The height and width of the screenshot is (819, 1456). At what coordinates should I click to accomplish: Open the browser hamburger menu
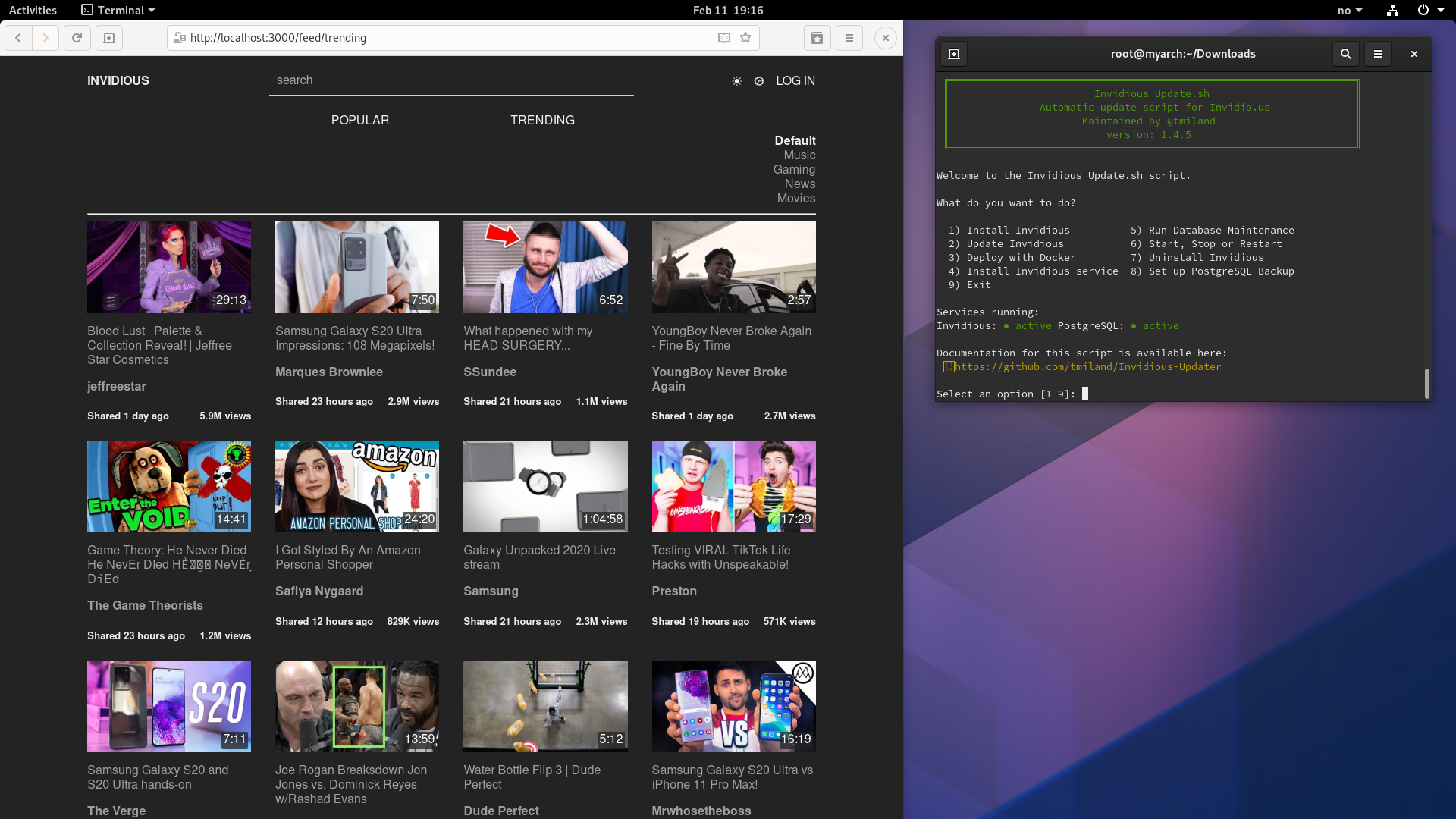tap(849, 38)
